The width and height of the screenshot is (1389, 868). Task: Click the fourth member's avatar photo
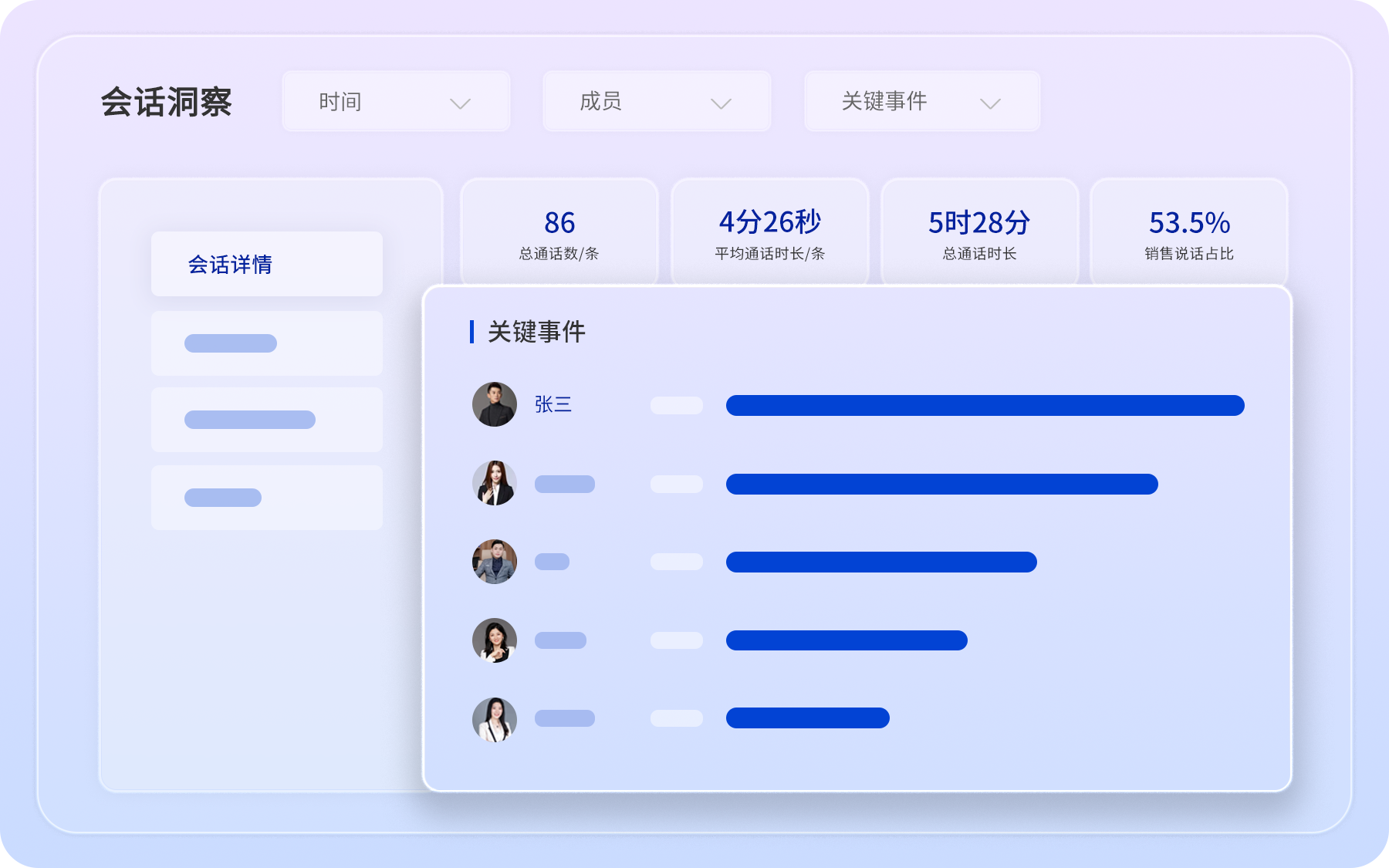tap(494, 640)
